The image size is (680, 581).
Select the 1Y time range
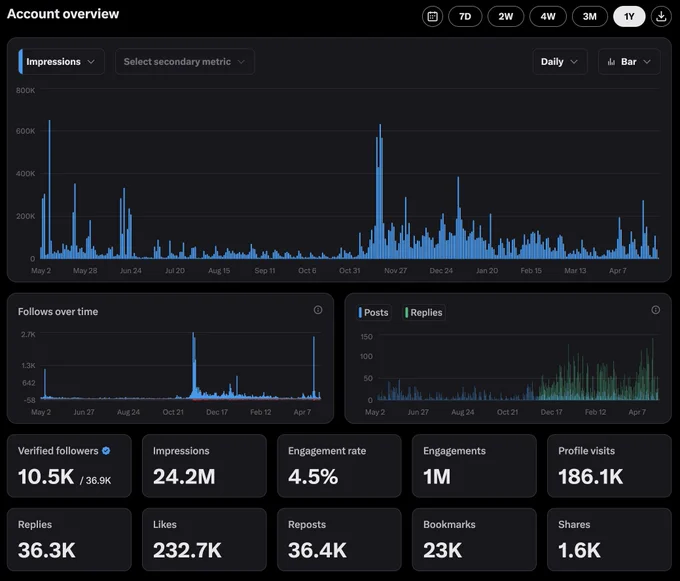[x=629, y=16]
